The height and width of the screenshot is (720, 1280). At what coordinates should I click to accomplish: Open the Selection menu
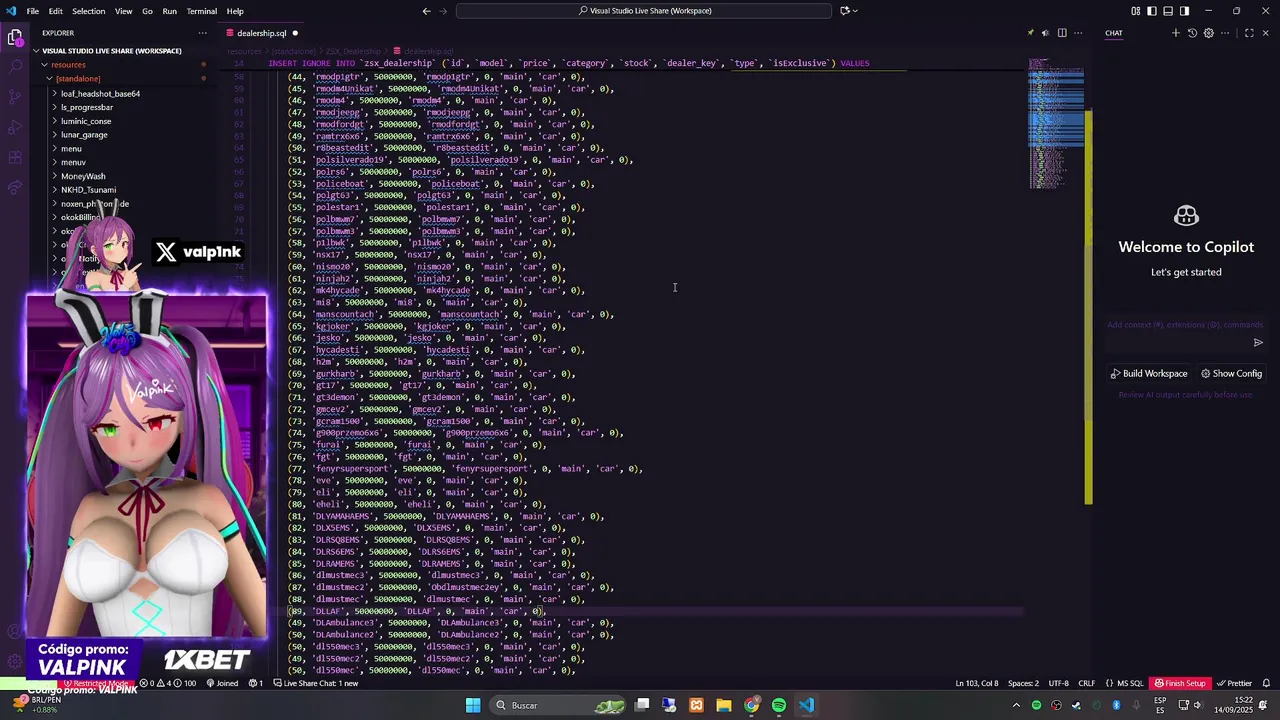(88, 11)
